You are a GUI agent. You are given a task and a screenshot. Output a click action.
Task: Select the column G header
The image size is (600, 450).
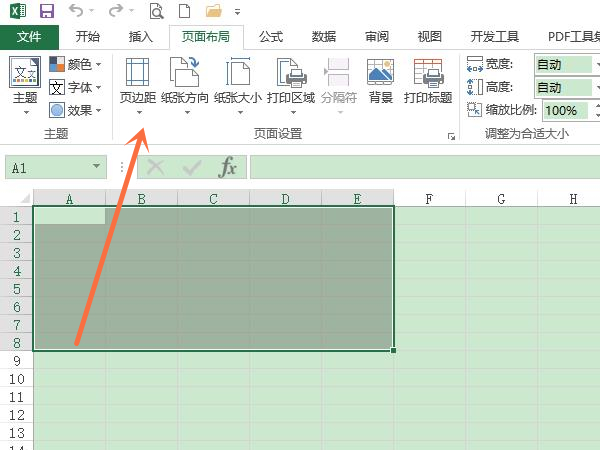pos(501,198)
